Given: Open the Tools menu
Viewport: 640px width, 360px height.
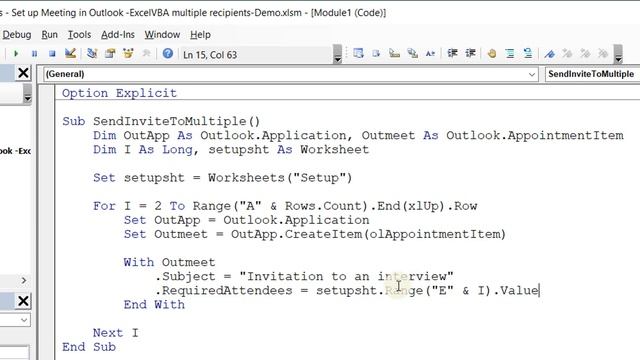Looking at the screenshot, I should tap(79, 35).
